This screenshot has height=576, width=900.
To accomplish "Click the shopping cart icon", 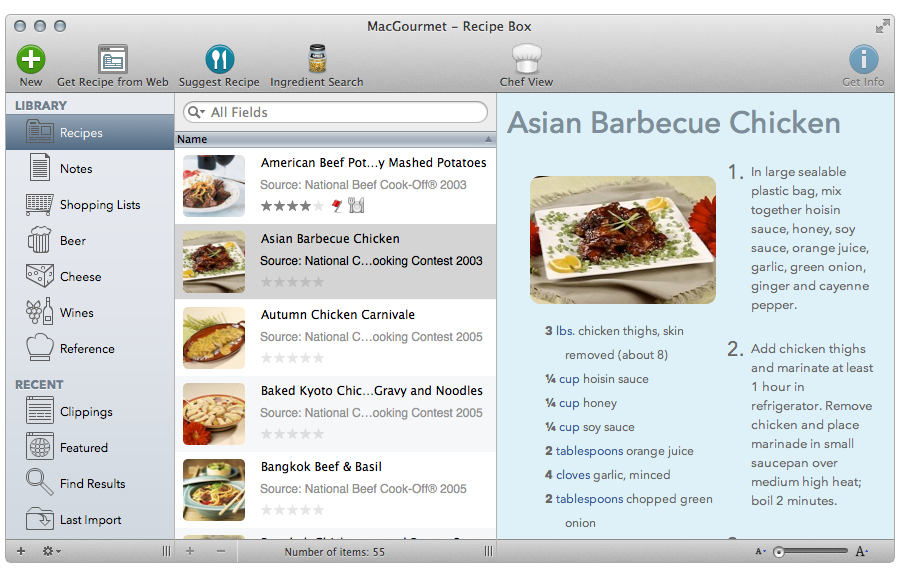I will 40,204.
